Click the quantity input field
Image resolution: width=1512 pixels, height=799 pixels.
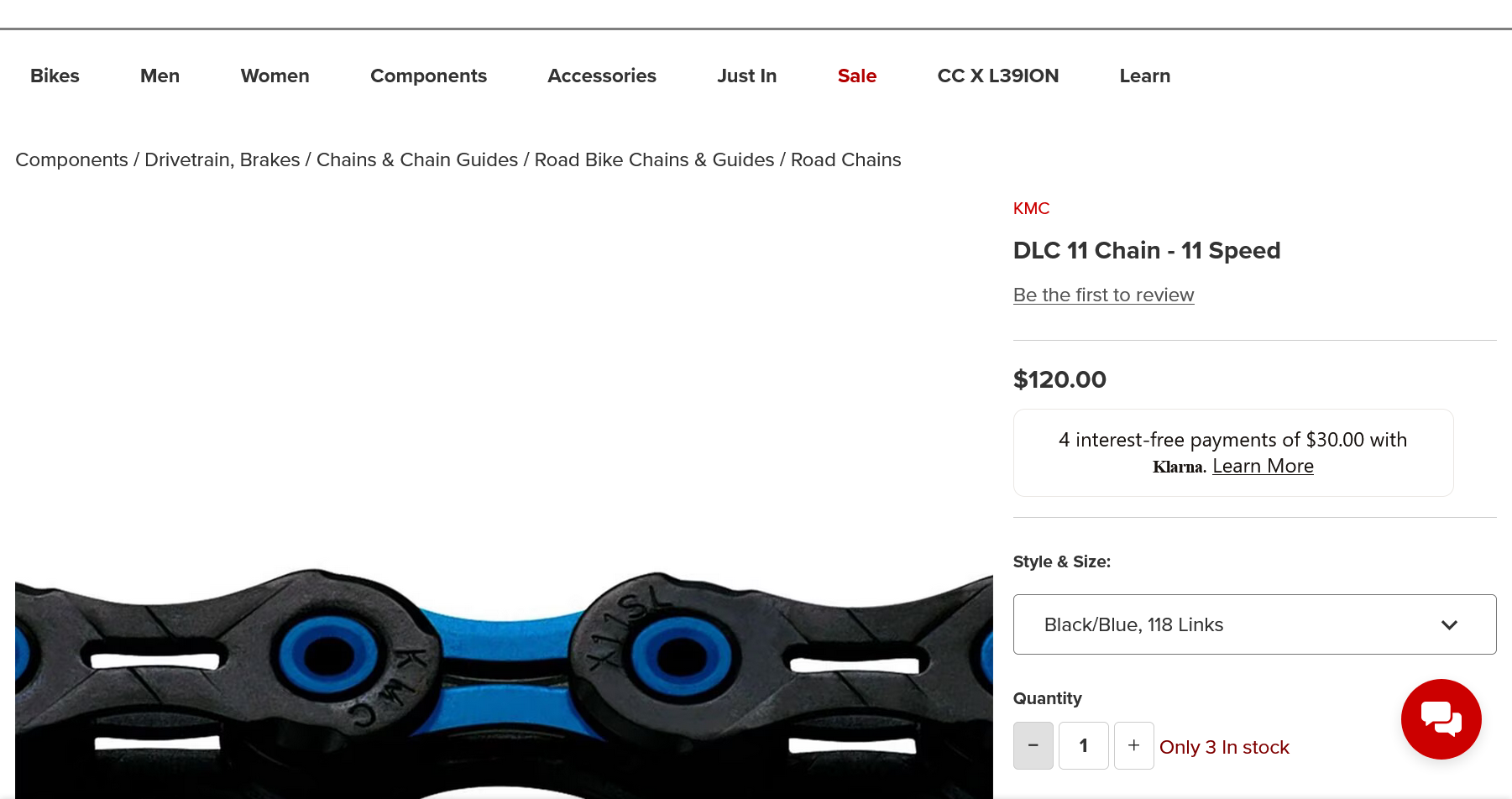[x=1084, y=745]
